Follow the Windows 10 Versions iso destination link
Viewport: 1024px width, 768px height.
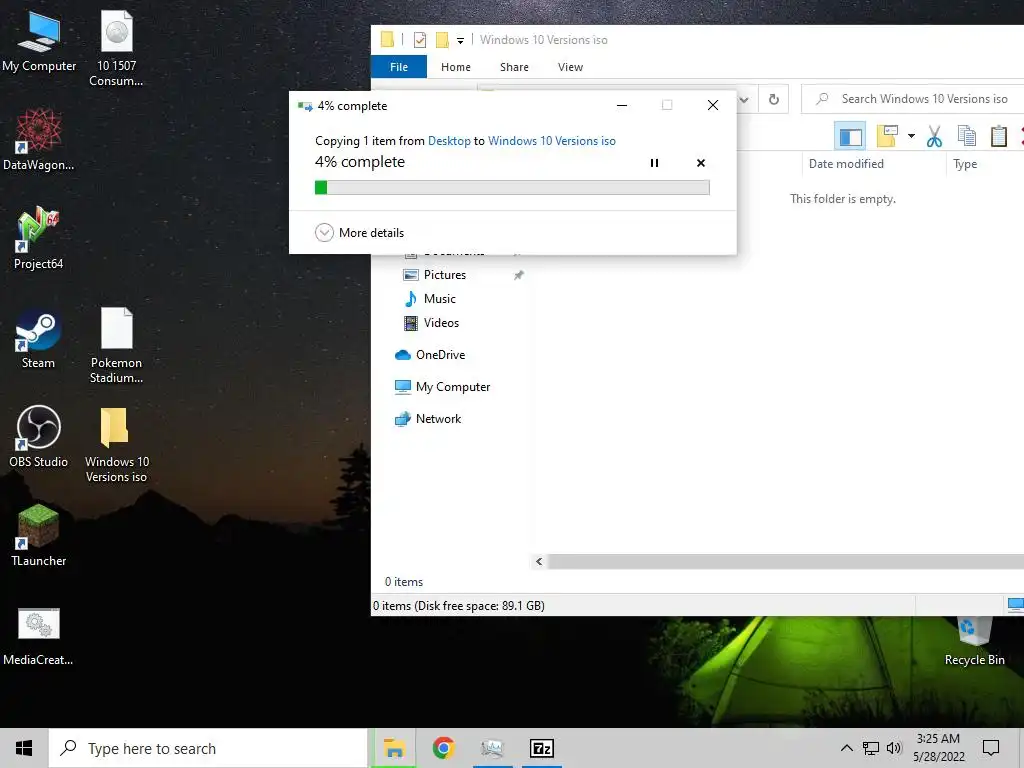tap(552, 140)
